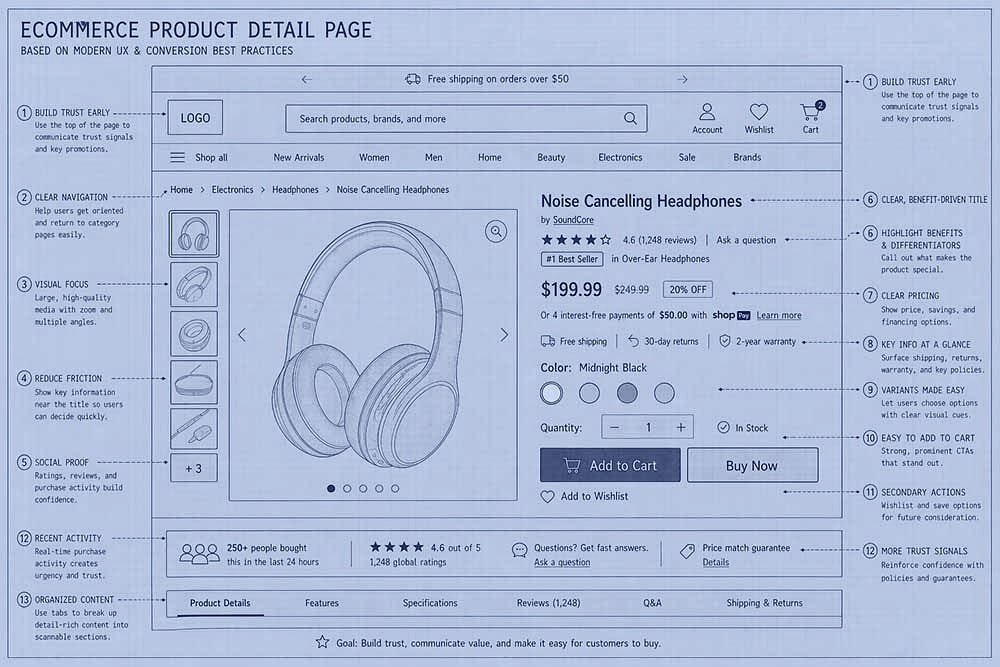Click the search magnifier icon
The image size is (1000, 667).
(630, 118)
